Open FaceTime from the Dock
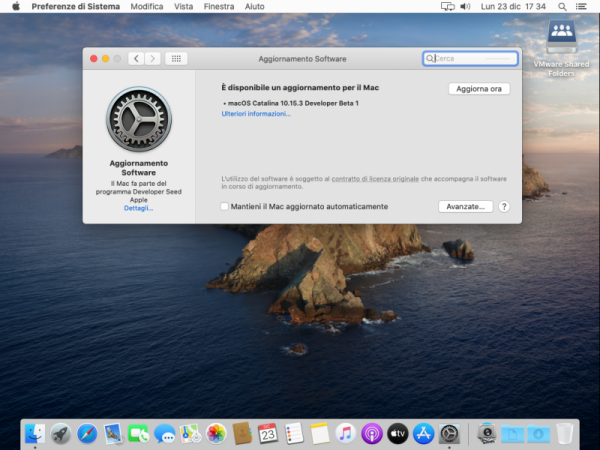This screenshot has width=600, height=450. [139, 434]
